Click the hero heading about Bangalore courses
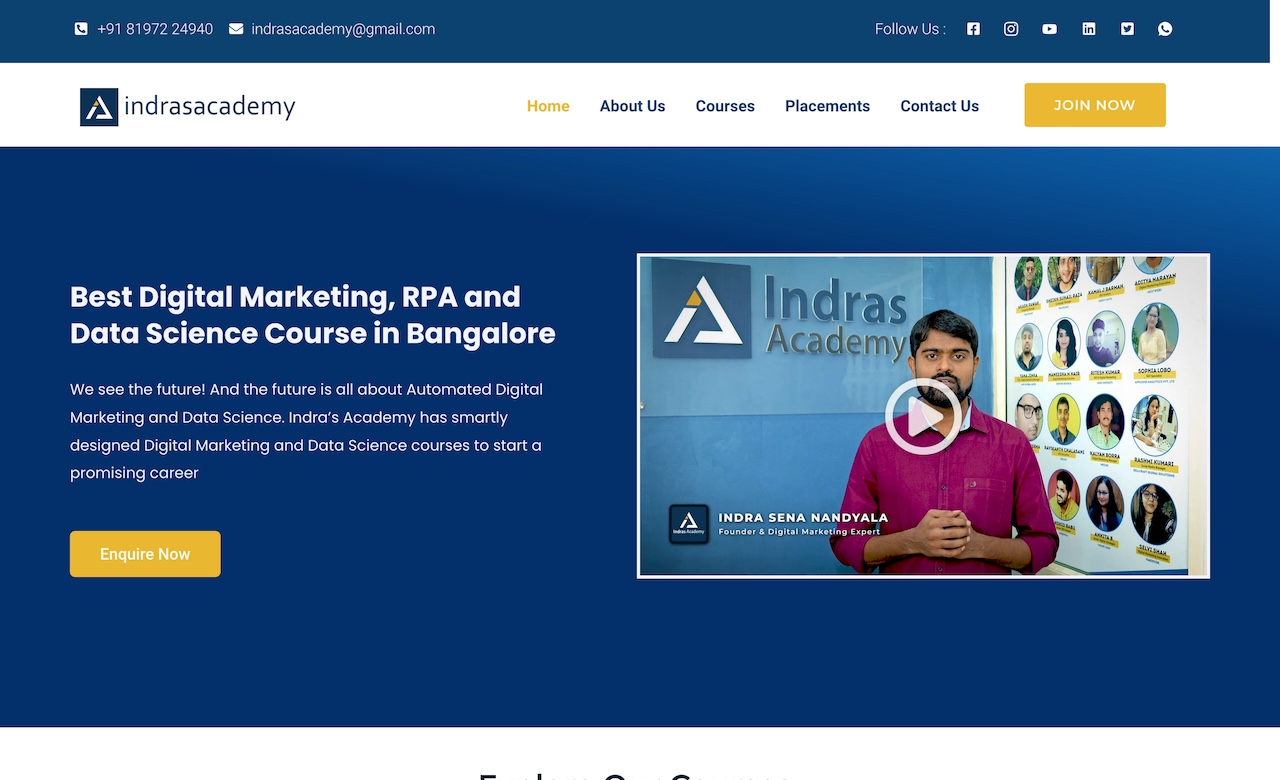Viewport: 1280px width, 780px height. point(313,315)
